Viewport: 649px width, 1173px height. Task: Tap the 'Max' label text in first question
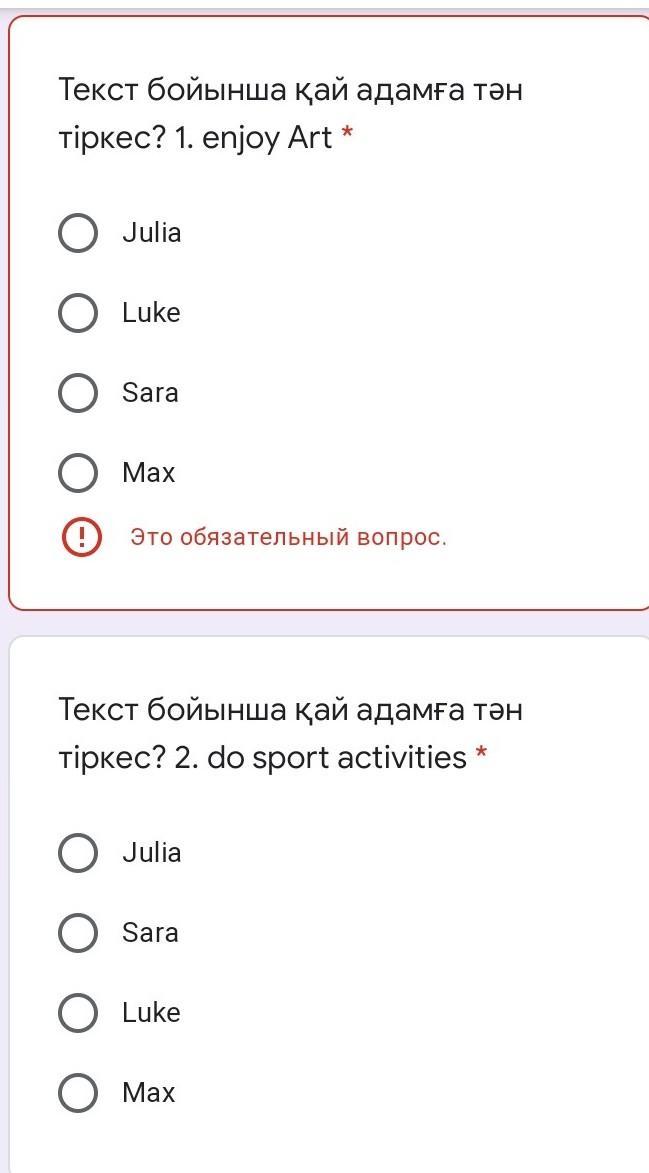(x=148, y=473)
